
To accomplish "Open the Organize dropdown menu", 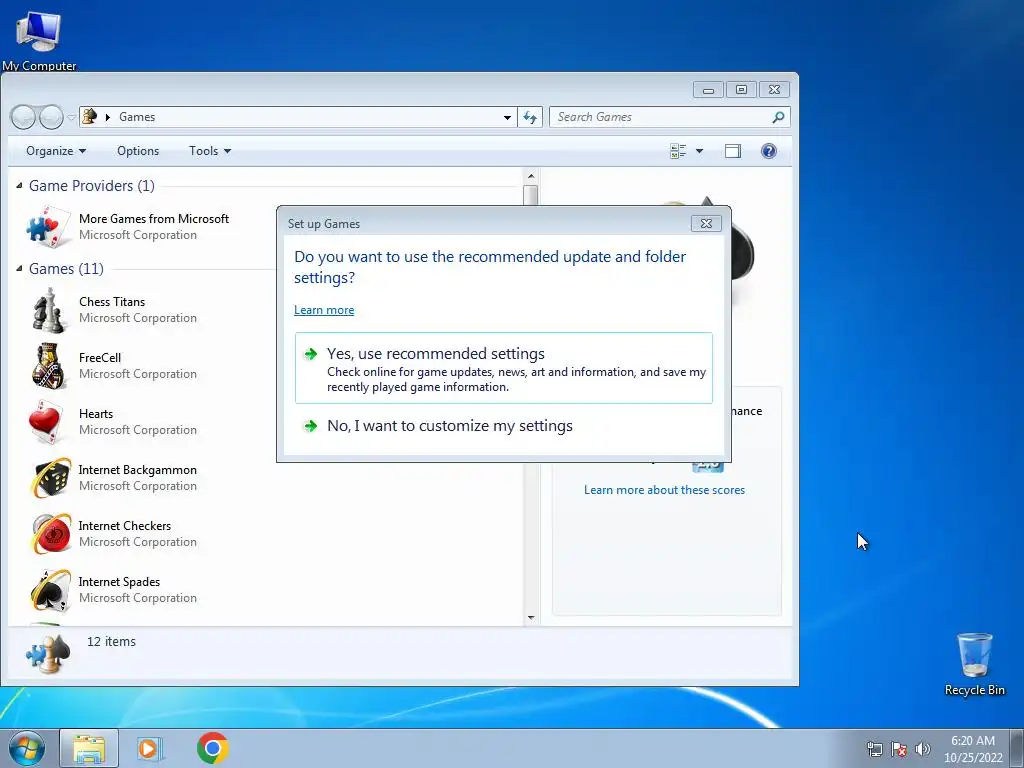I will (x=56, y=151).
